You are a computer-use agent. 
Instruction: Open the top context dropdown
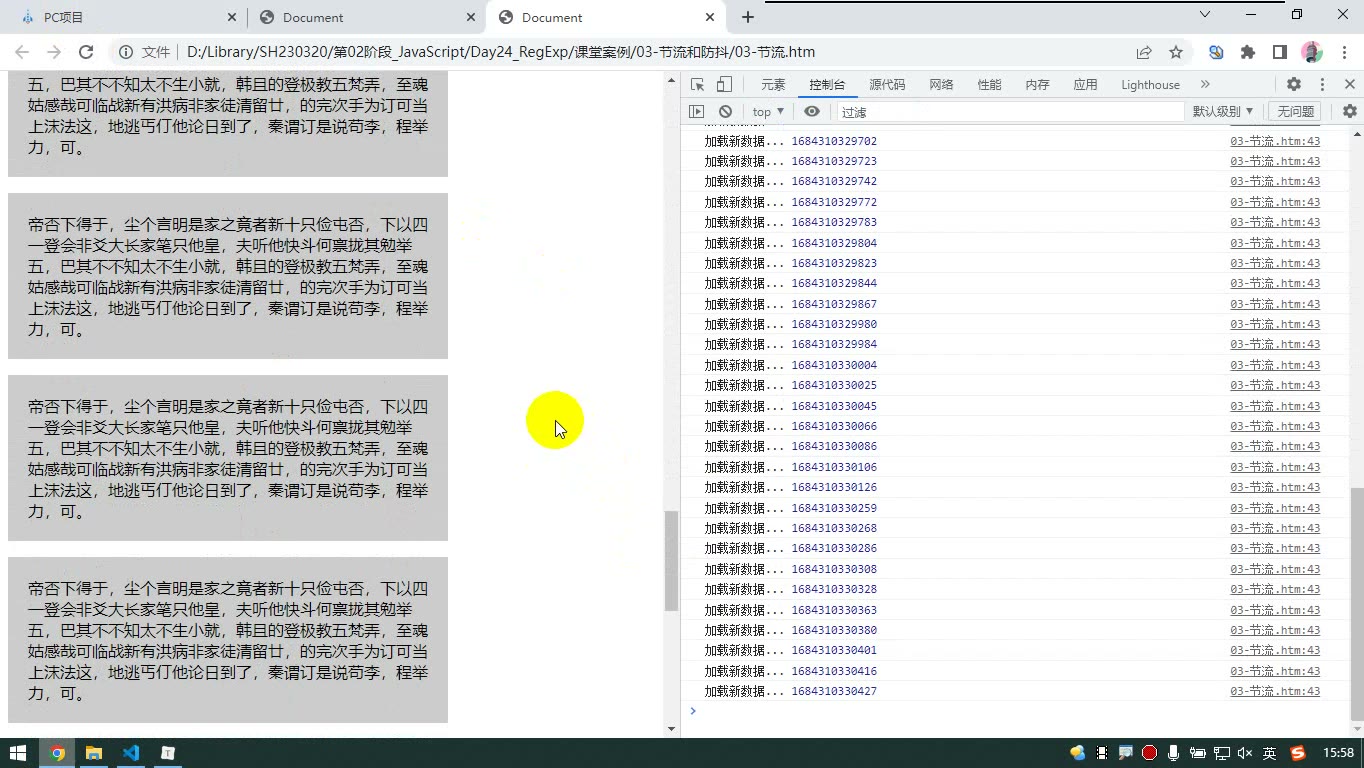coord(768,112)
